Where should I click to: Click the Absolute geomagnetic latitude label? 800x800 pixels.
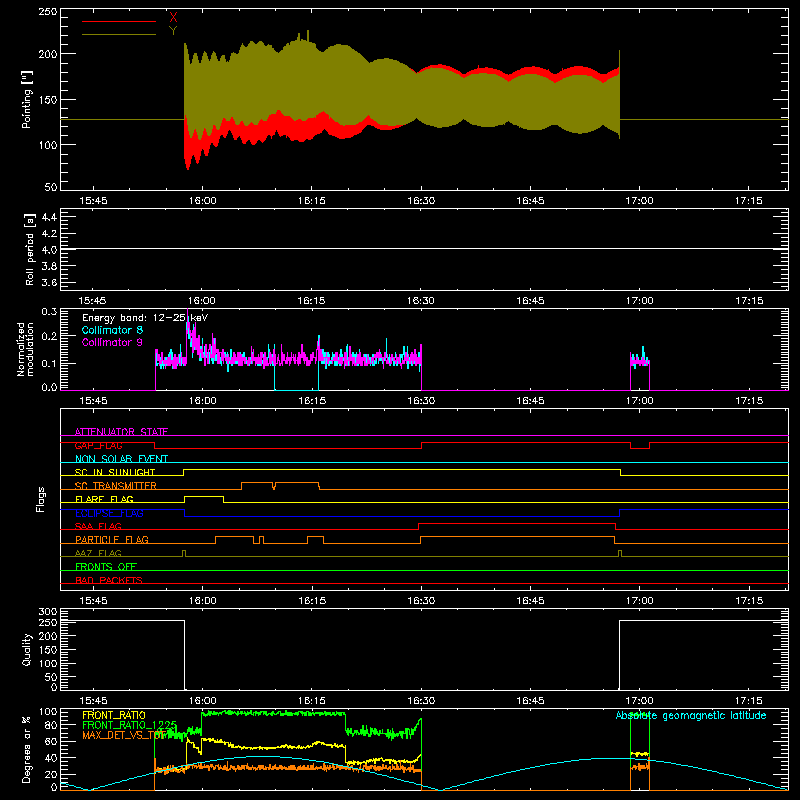691,715
